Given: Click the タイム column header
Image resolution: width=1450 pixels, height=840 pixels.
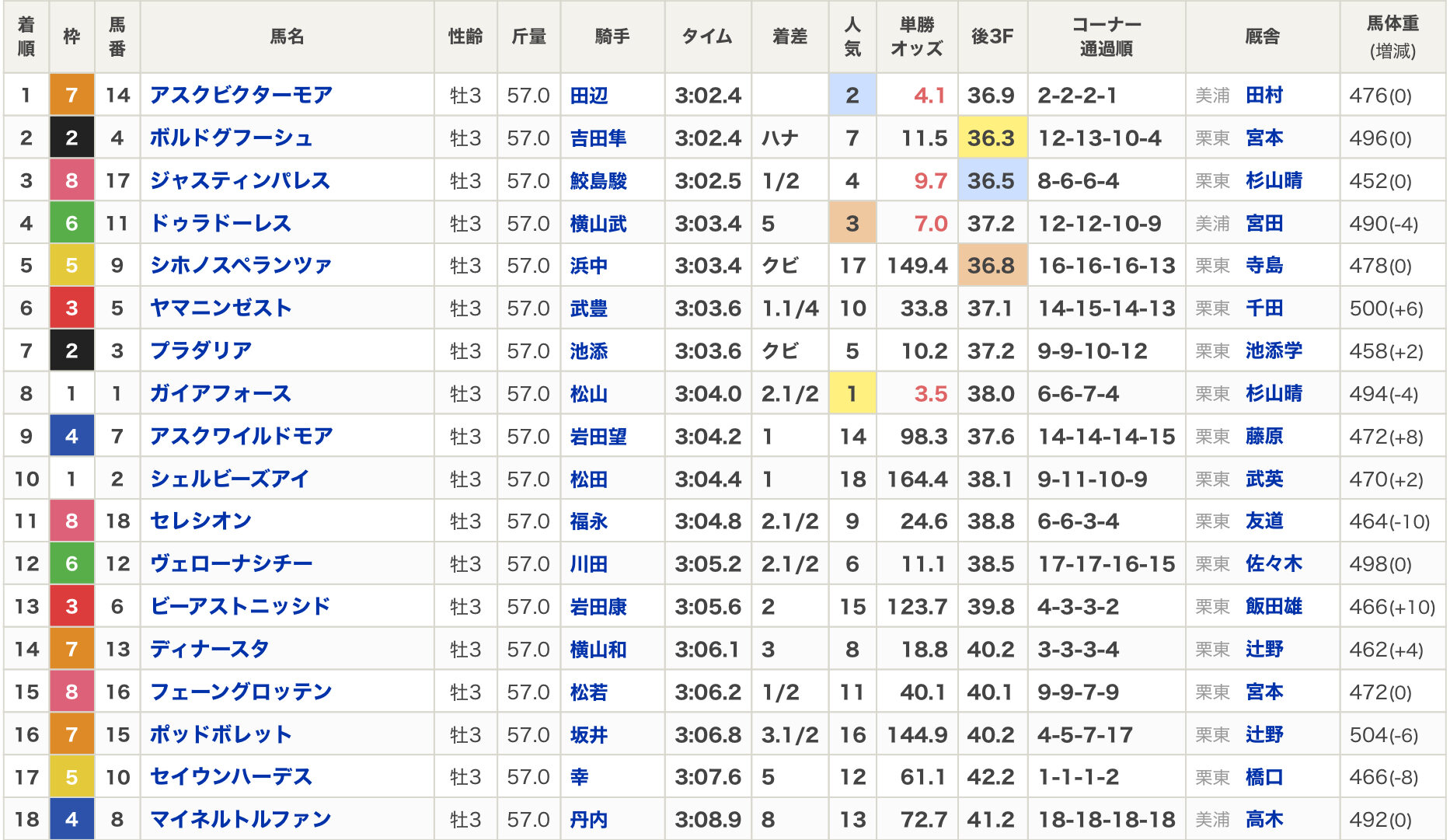Looking at the screenshot, I should coord(707,37).
